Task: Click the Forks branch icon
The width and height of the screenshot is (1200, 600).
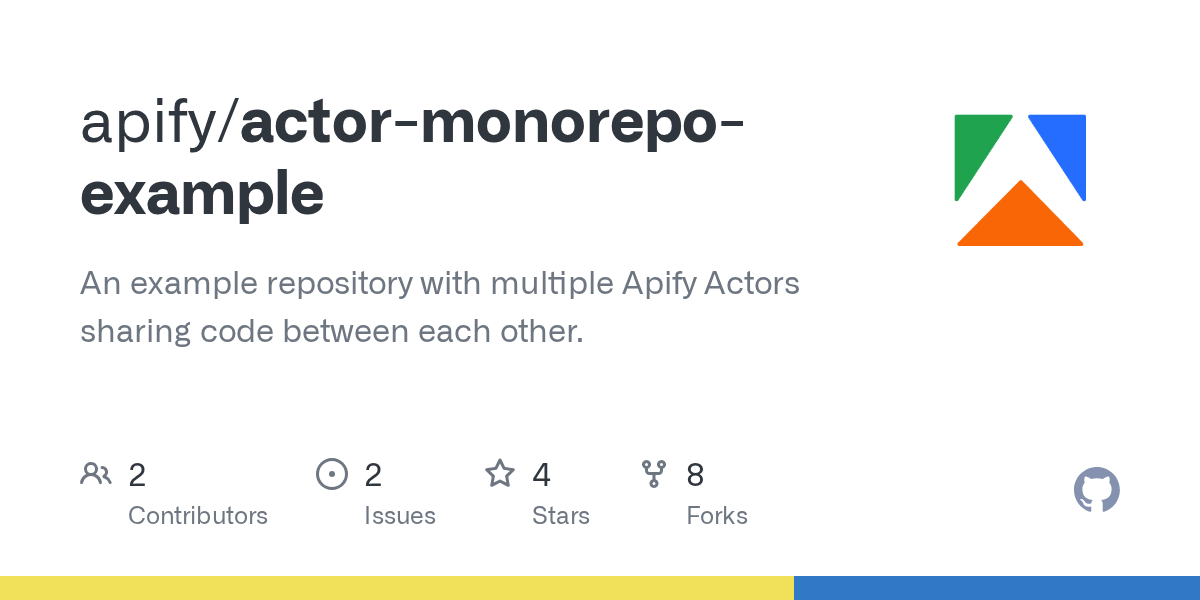Action: 654,474
